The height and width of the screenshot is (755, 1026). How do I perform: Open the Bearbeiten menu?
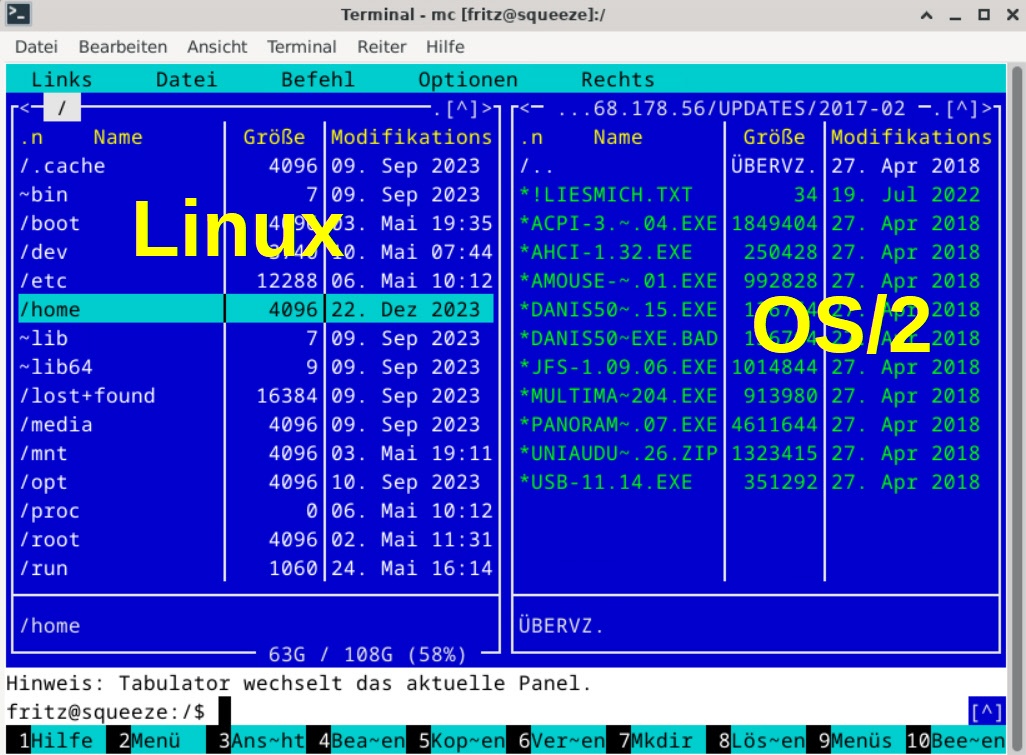click(123, 47)
